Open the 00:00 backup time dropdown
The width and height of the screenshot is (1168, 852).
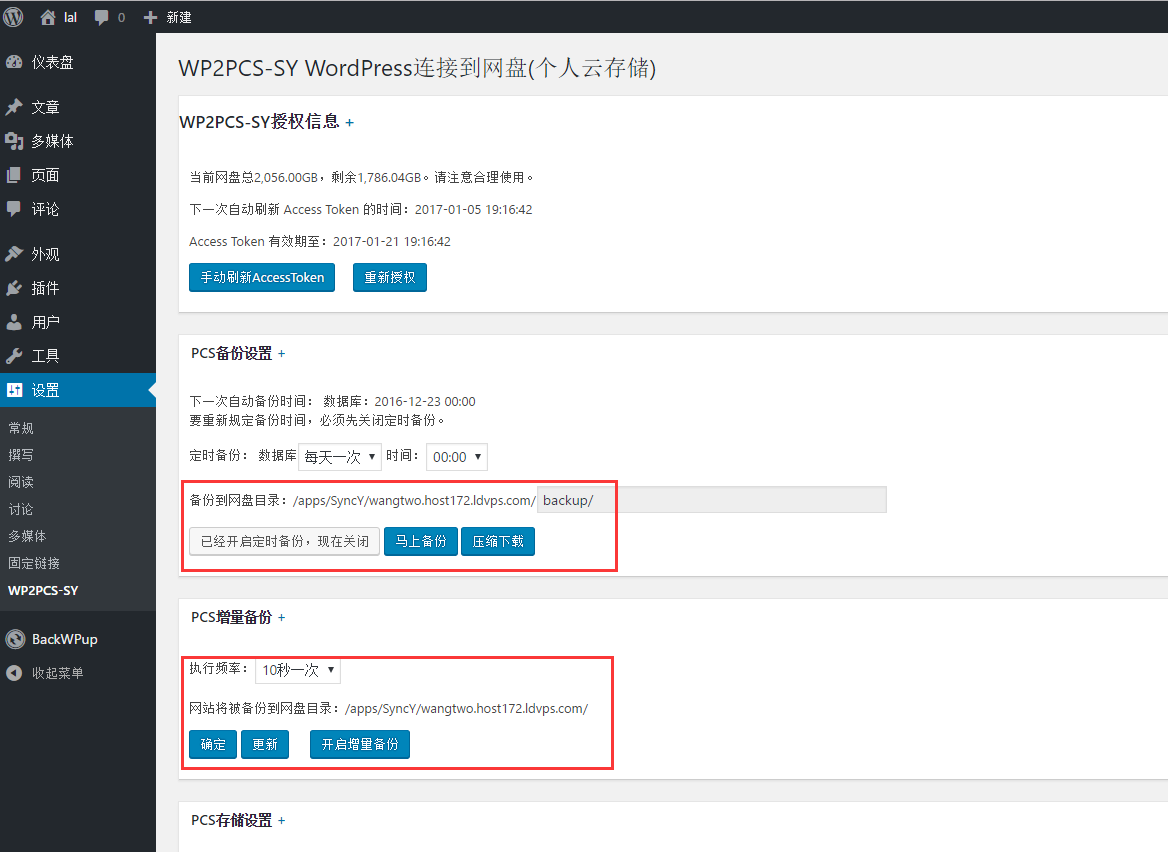[457, 457]
